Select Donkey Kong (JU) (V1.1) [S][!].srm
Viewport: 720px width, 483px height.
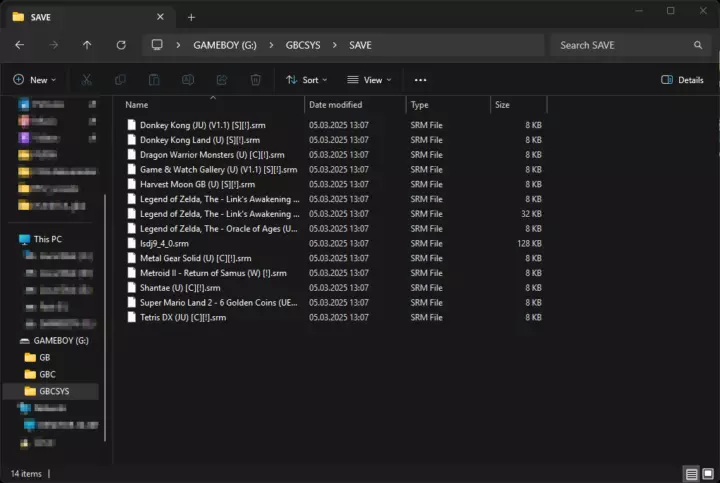pos(335,125)
